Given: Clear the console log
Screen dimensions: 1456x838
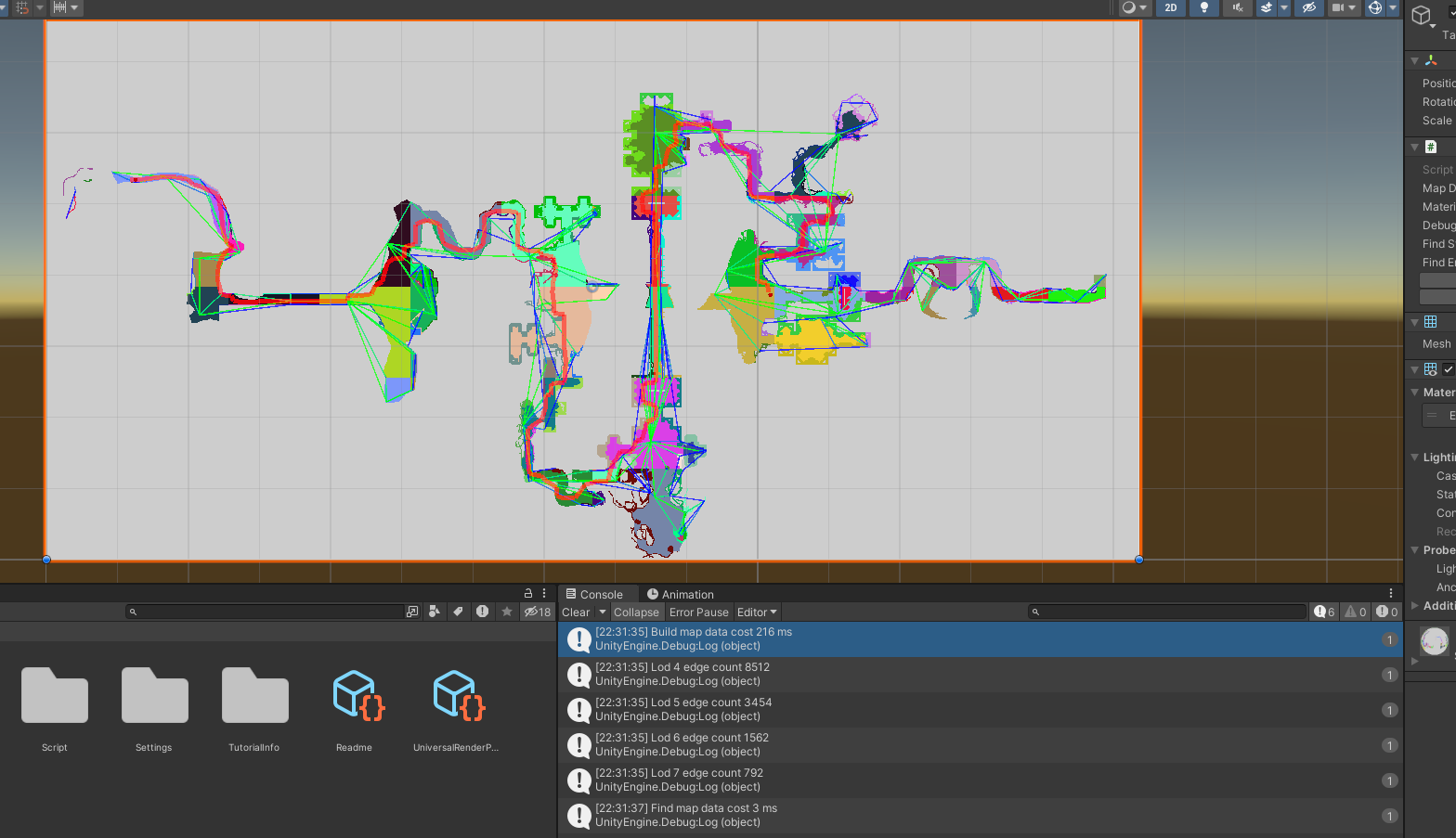Looking at the screenshot, I should point(576,612).
